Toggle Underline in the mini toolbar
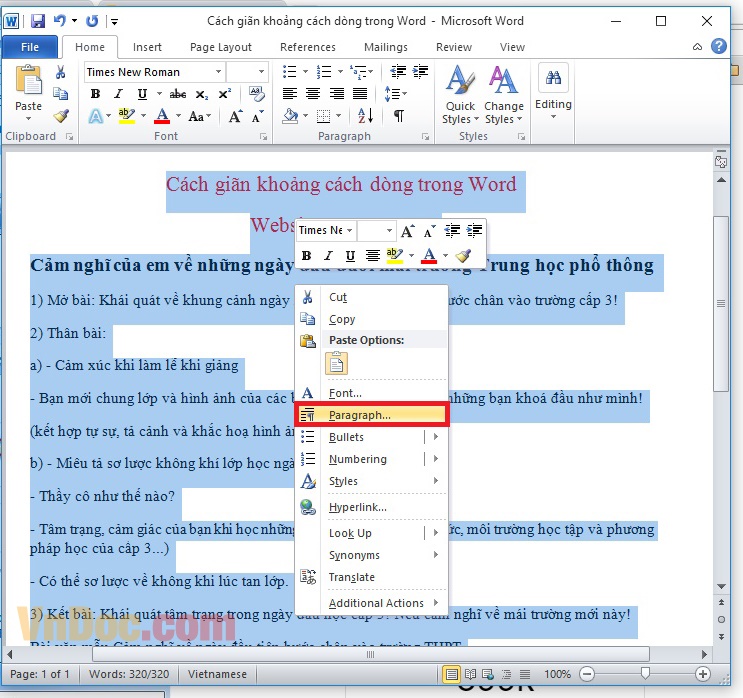The width and height of the screenshot is (743, 698). [x=350, y=256]
